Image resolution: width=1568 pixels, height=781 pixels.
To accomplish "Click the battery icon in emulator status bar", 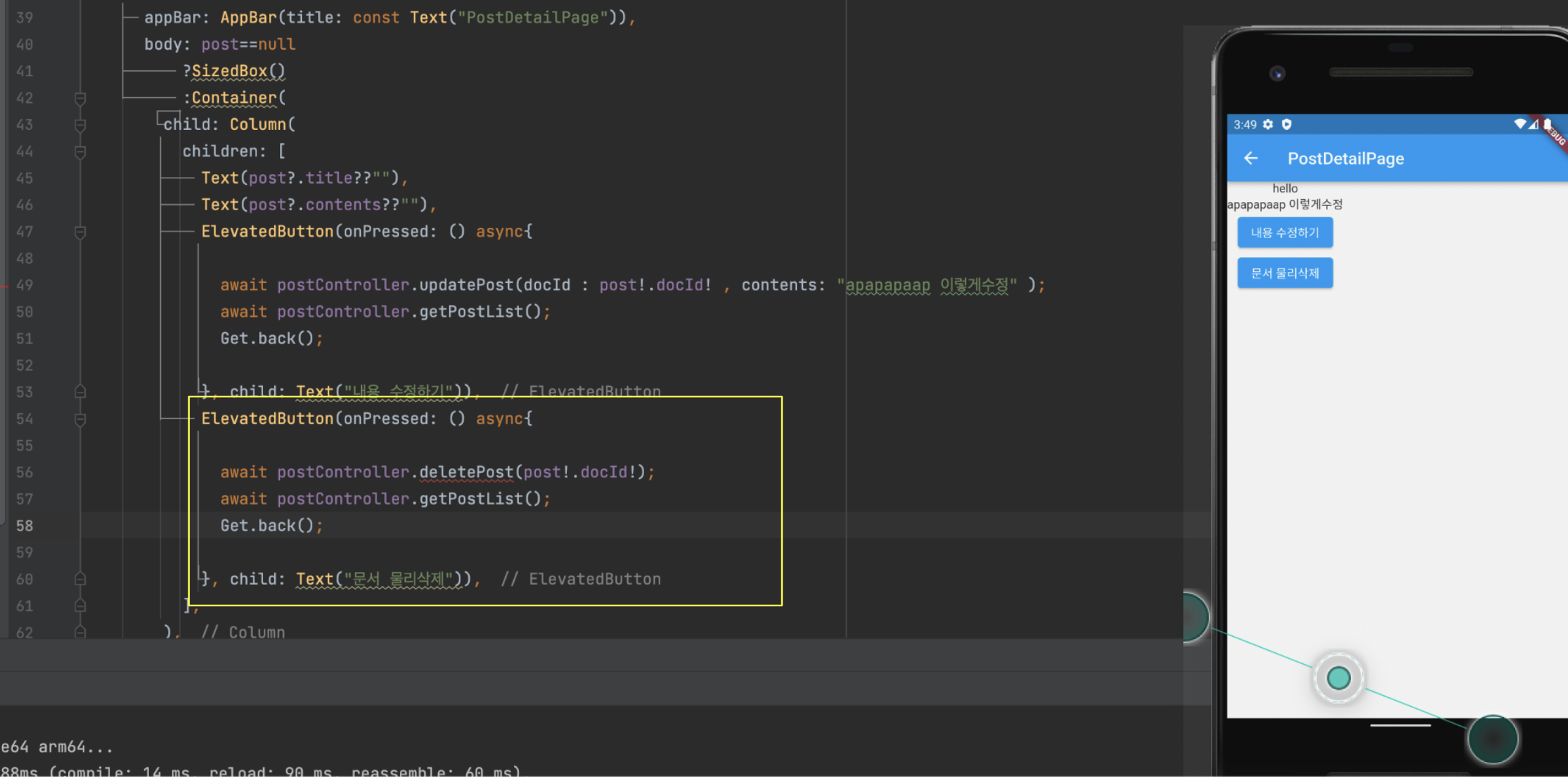I will (x=1547, y=124).
